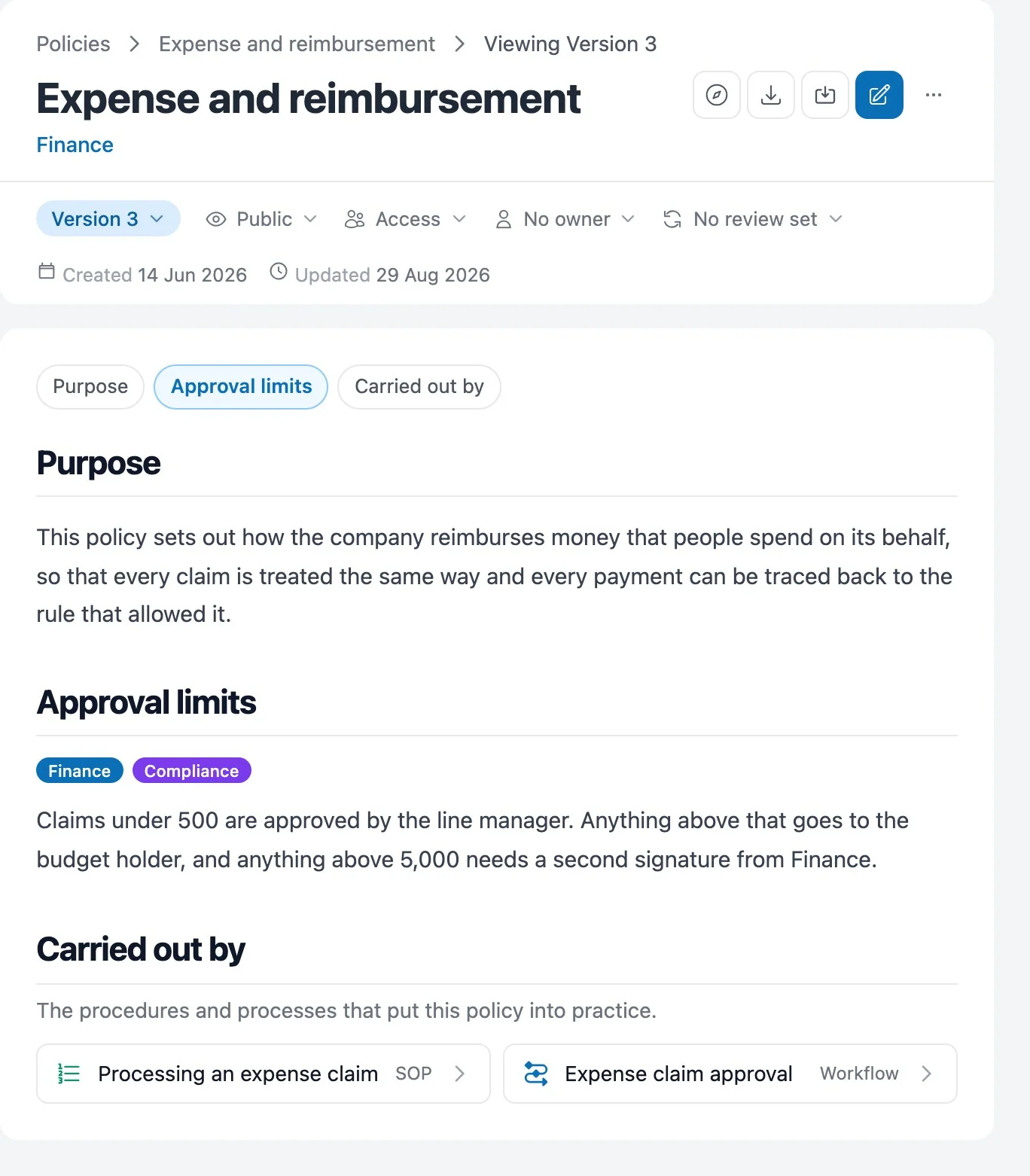This screenshot has width=1030, height=1176.
Task: Click the SOP list icon beside Processing
Action: (69, 1074)
